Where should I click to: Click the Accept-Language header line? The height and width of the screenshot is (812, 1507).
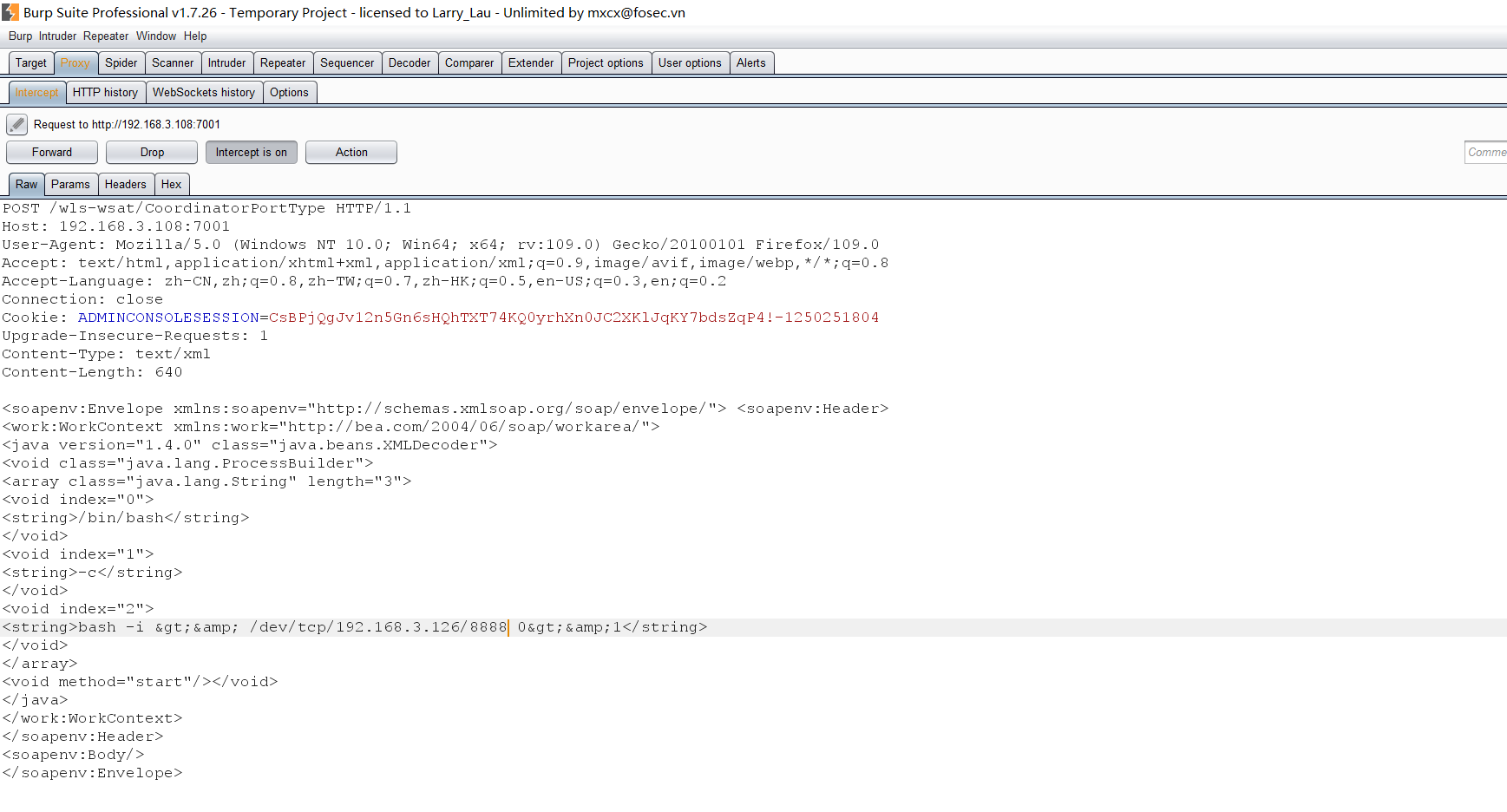coord(364,281)
